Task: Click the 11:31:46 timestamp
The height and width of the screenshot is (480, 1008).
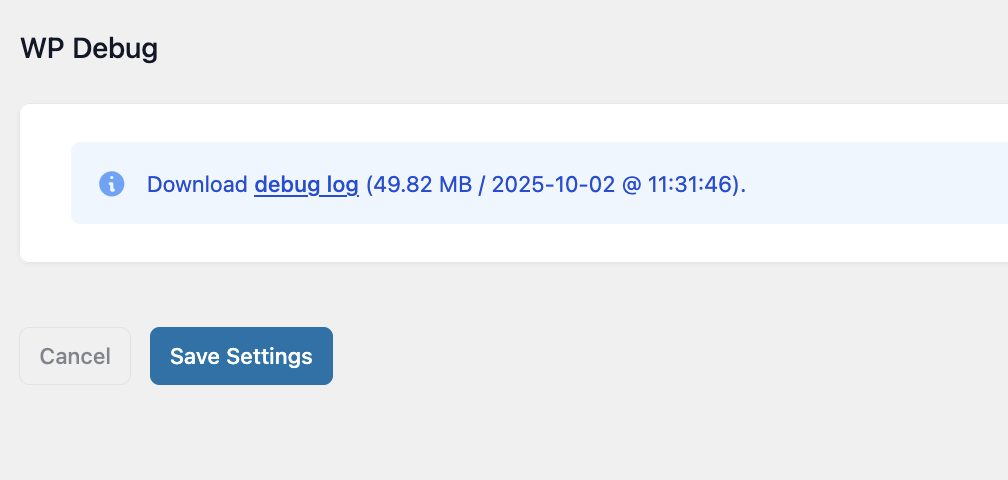Action: click(691, 185)
